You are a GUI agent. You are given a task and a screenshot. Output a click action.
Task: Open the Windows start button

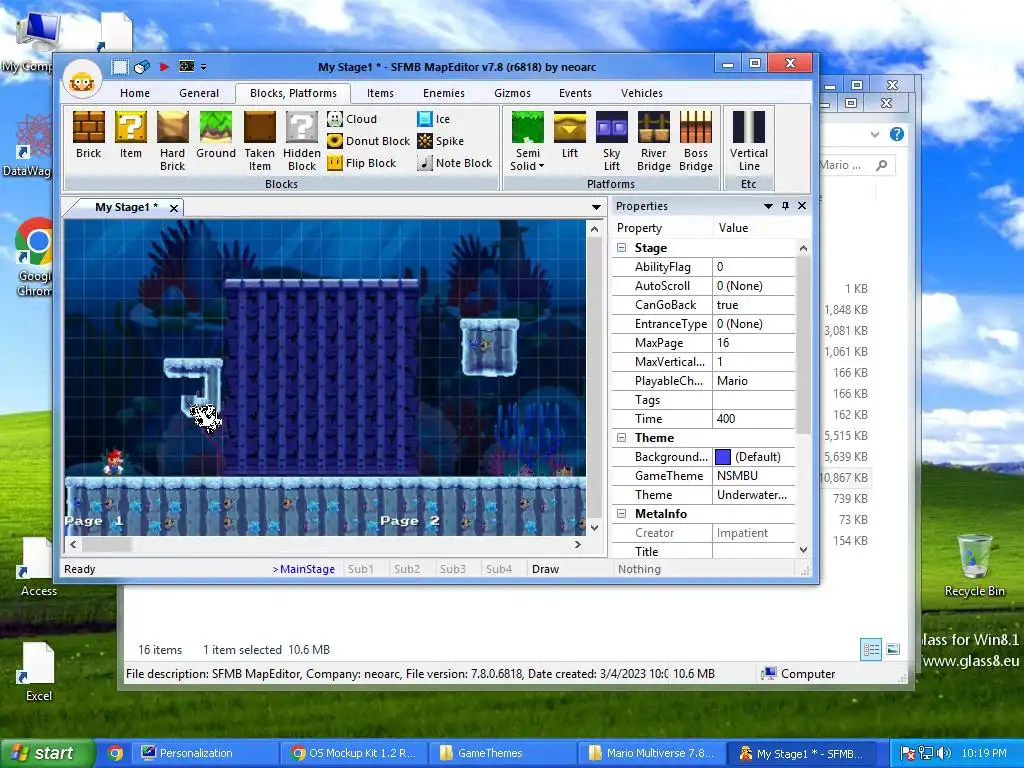click(x=46, y=753)
